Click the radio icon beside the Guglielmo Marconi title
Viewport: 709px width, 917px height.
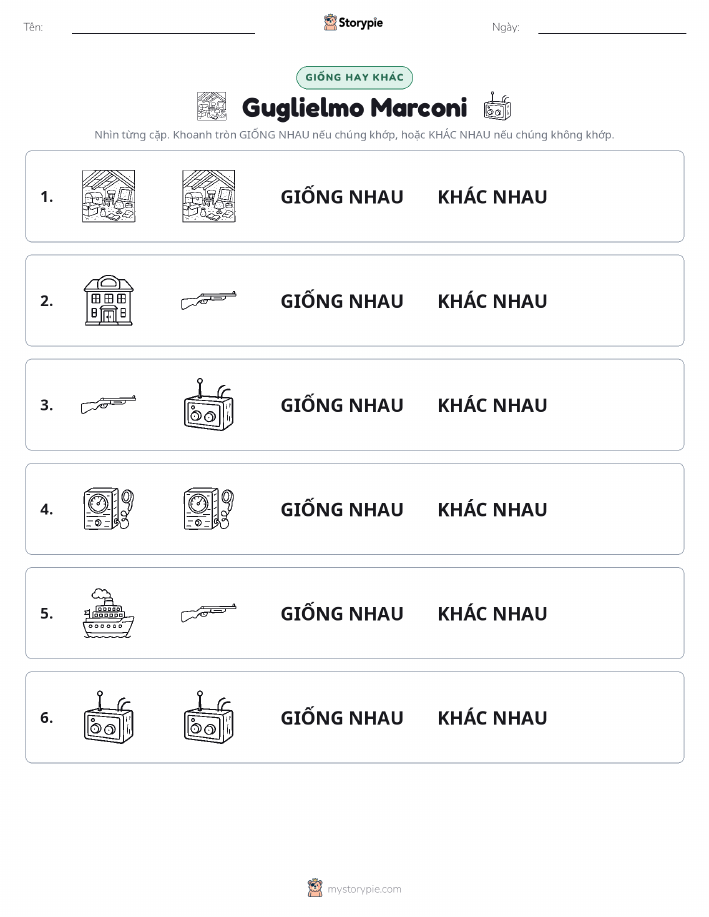pyautogui.click(x=497, y=106)
